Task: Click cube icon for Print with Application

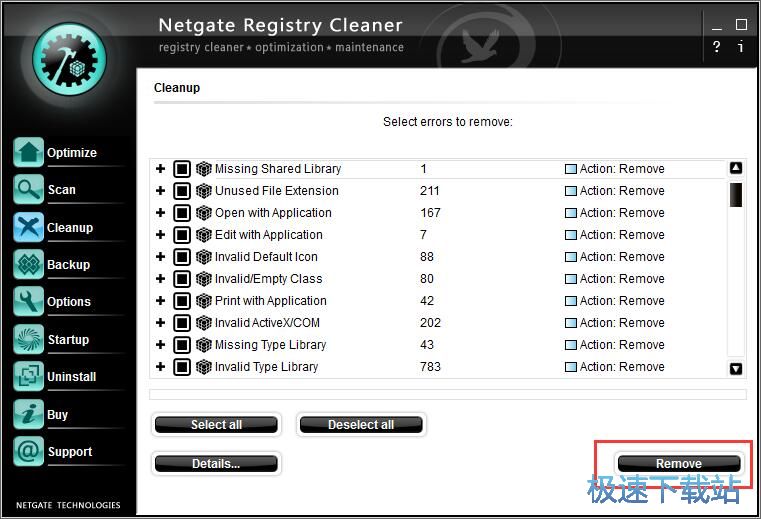Action: click(x=204, y=301)
